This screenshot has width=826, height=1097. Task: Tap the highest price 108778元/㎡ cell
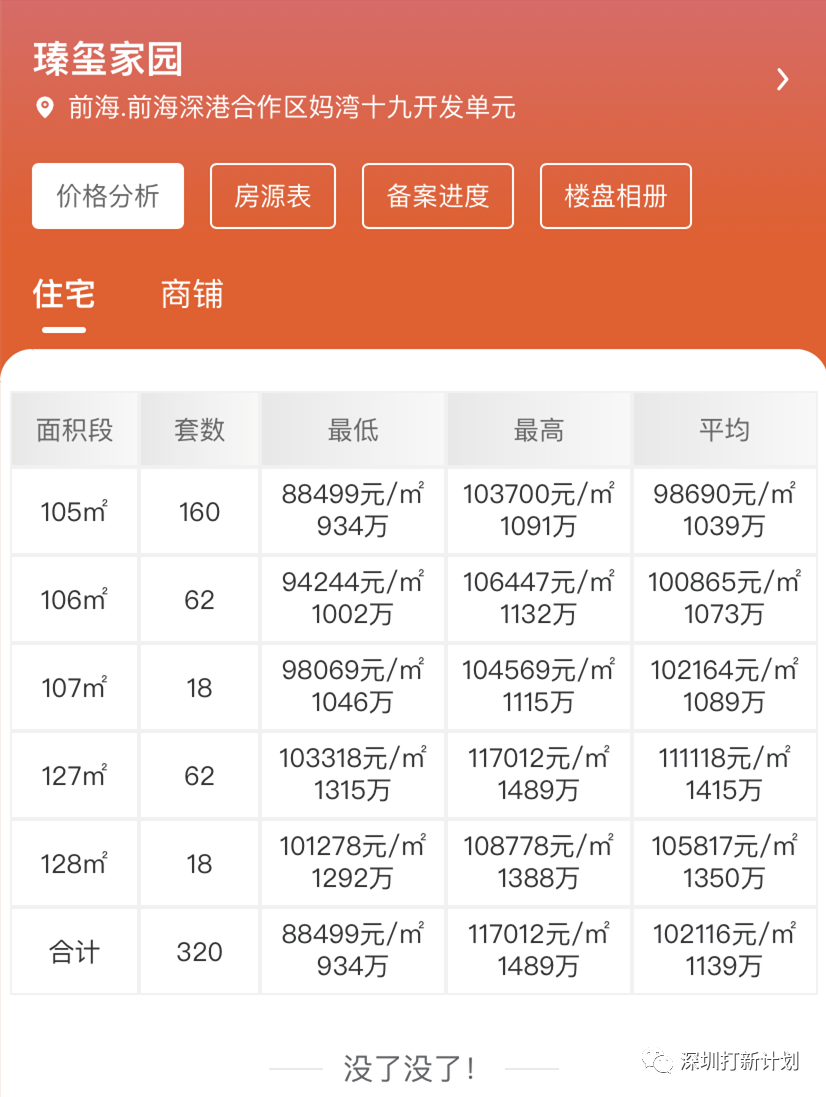[539, 864]
